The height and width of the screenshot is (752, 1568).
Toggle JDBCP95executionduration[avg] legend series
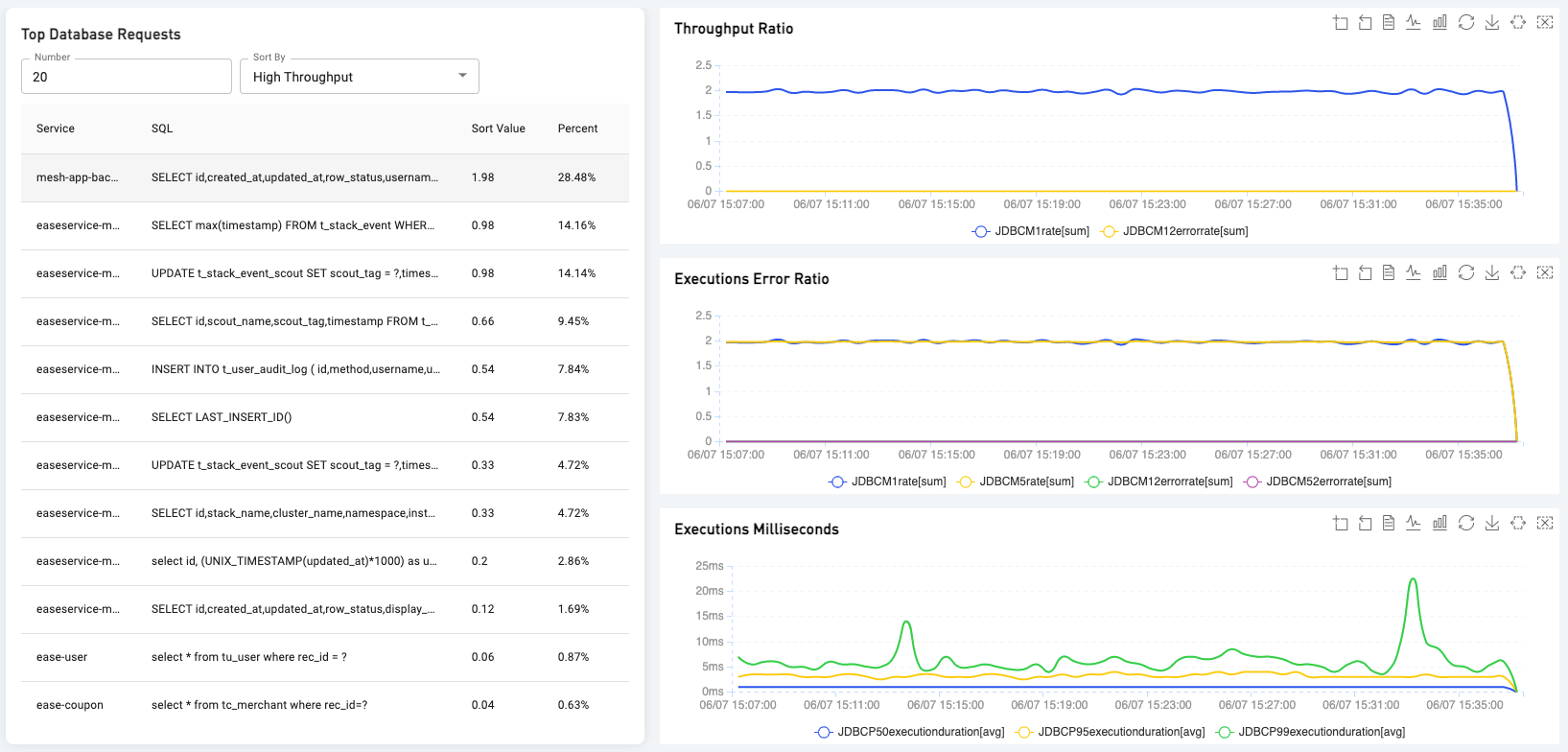(1110, 732)
